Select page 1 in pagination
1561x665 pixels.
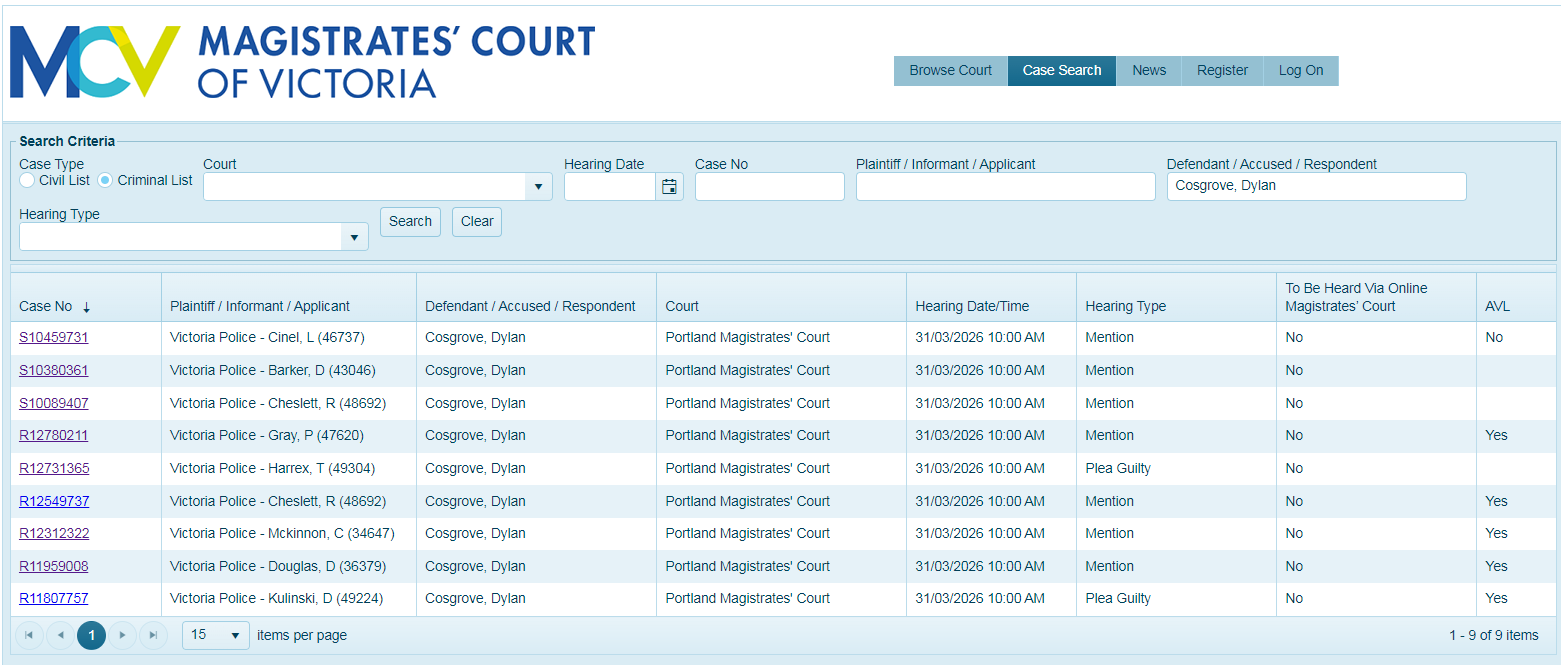pyautogui.click(x=91, y=635)
